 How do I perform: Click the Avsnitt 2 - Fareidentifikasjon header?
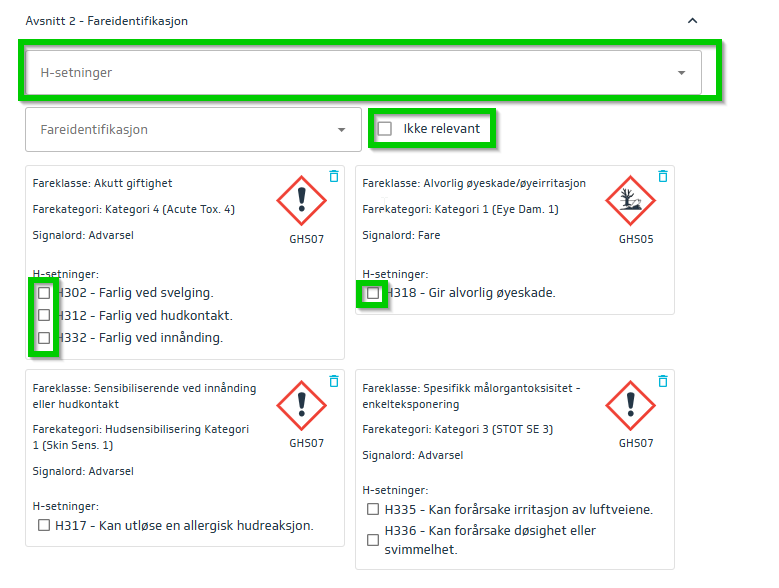107,20
